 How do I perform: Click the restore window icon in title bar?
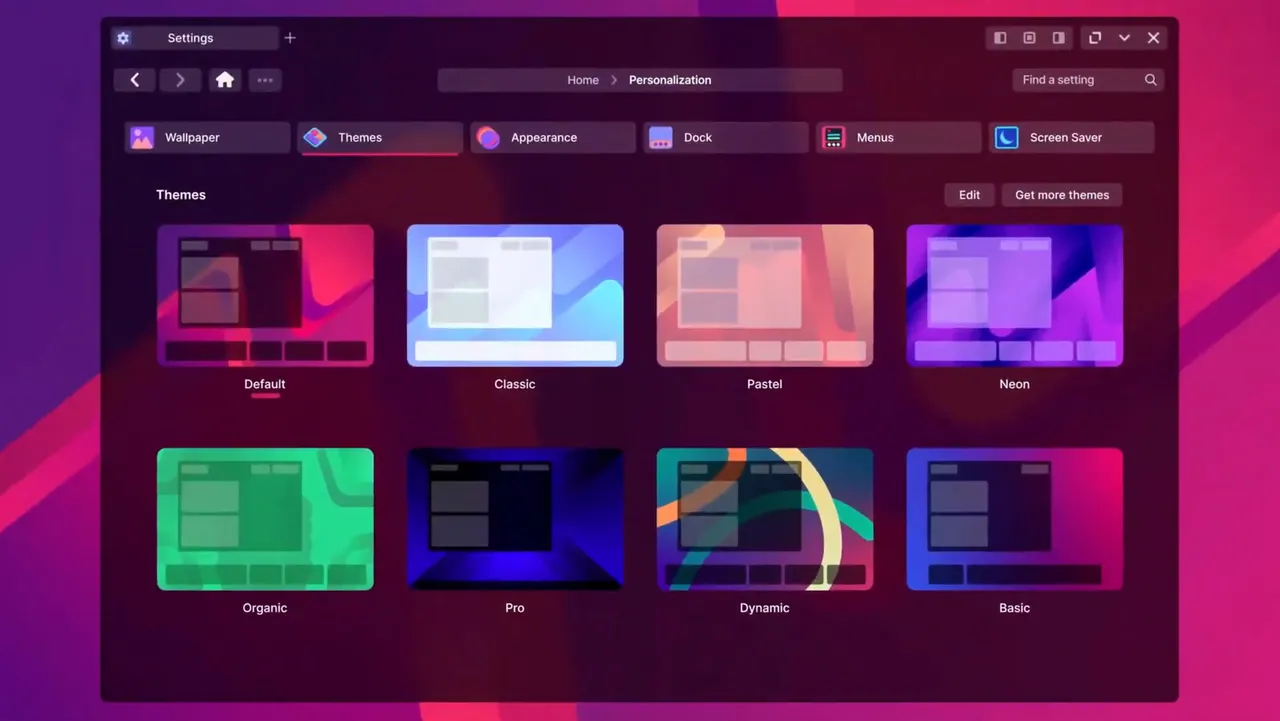point(1095,38)
